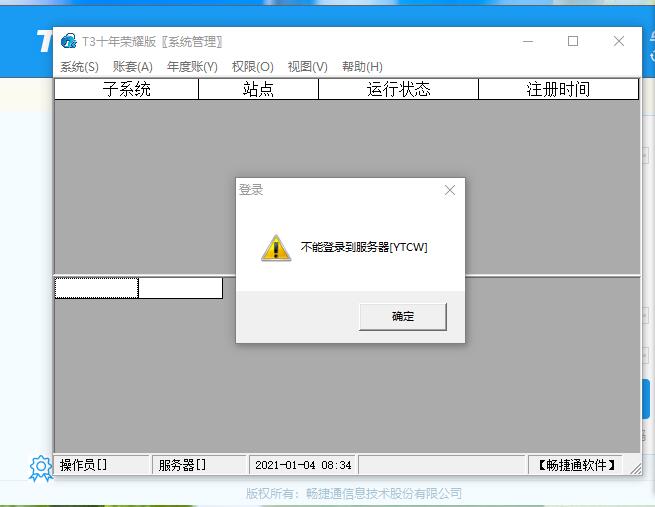Click the yellow warning icon in dialog
This screenshot has height=507, width=655.
(276, 248)
